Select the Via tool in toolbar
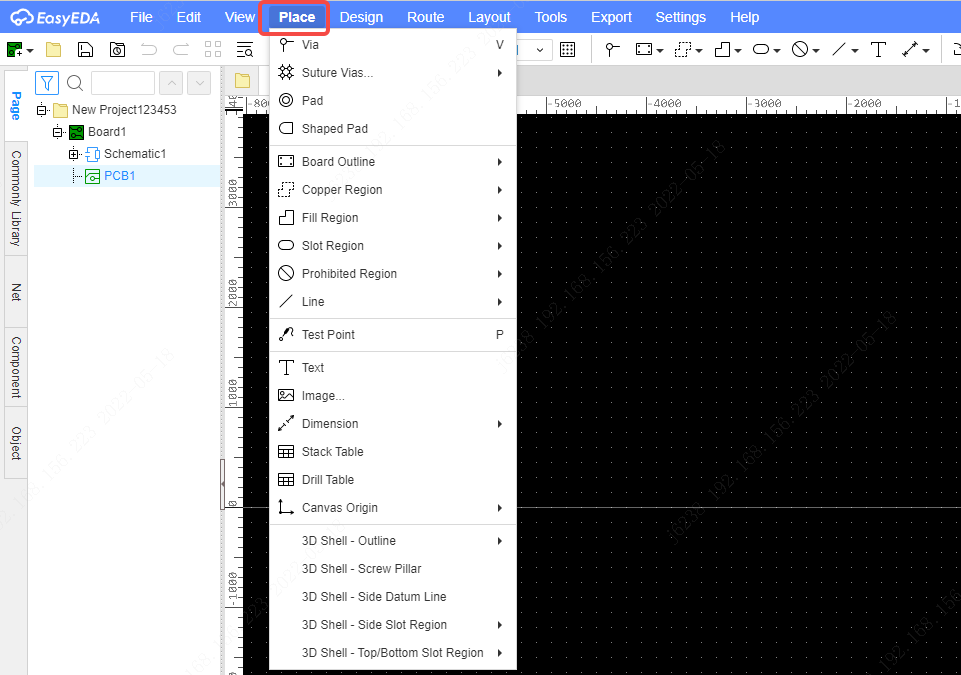 pos(612,50)
